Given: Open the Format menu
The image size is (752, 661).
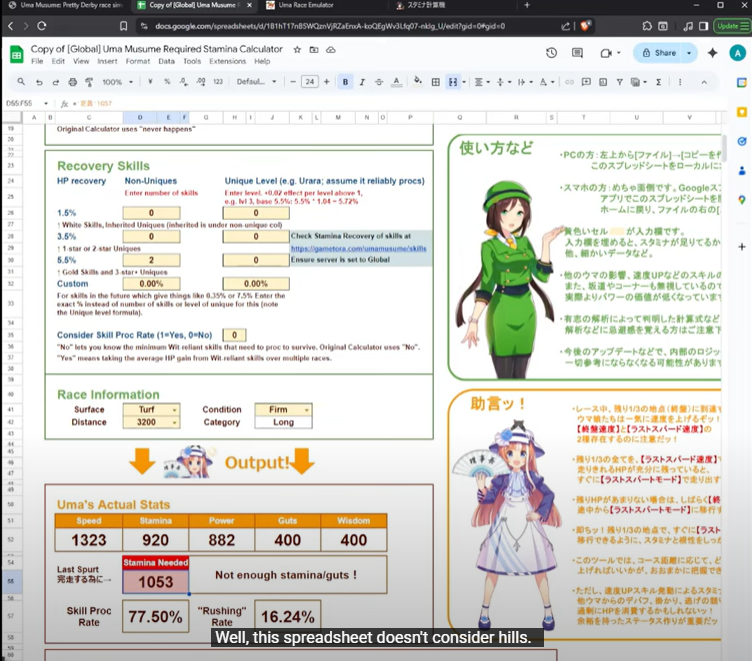Looking at the screenshot, I should 138,61.
